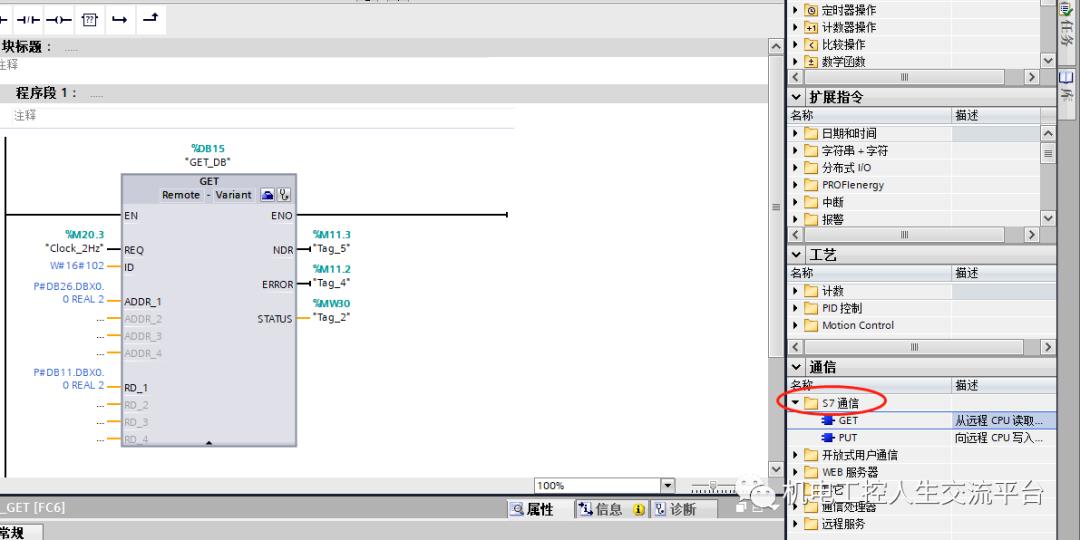Expand the 远程服务 folder
The height and width of the screenshot is (540, 1080).
coord(796,523)
